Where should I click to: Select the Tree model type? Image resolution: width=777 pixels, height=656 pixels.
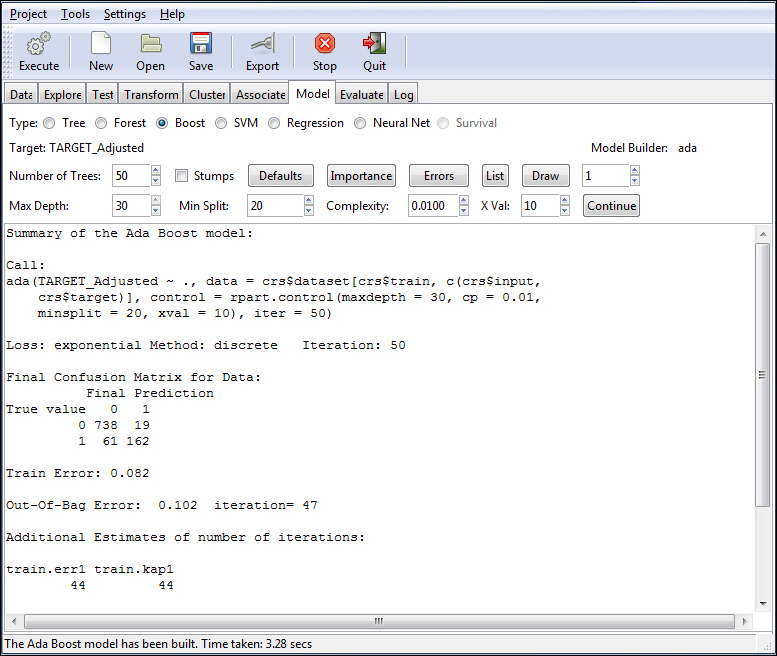[49, 123]
